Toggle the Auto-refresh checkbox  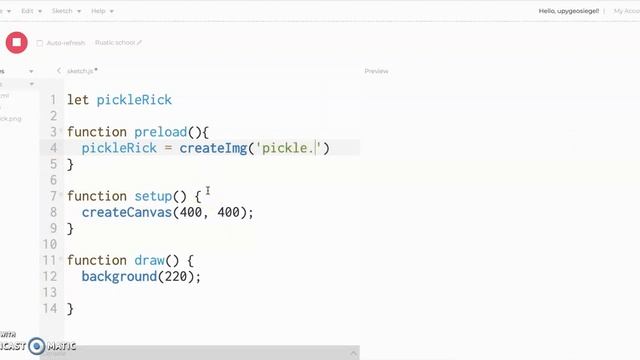(40, 43)
